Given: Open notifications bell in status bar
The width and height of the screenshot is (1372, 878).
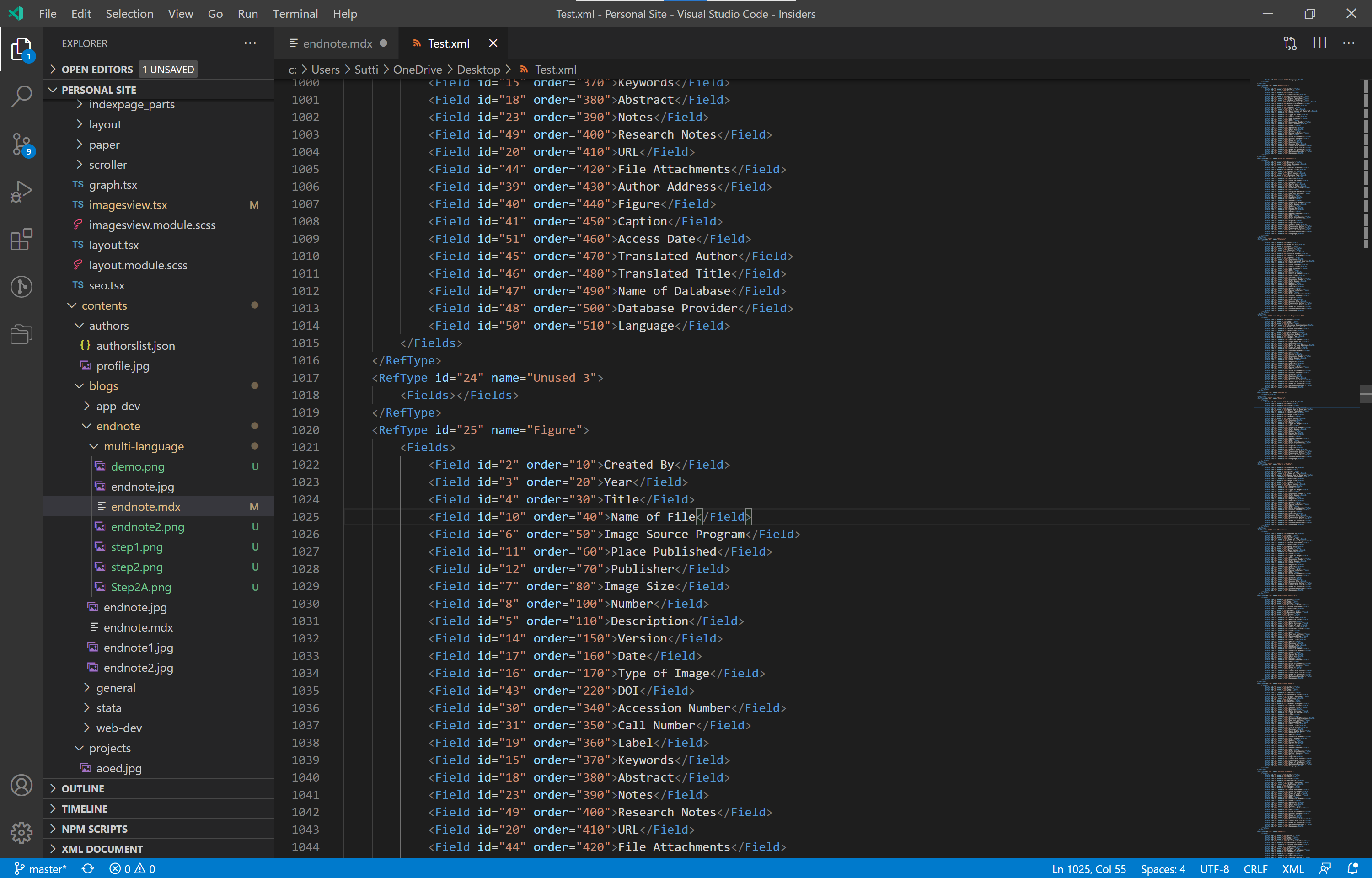Looking at the screenshot, I should coord(1353,868).
